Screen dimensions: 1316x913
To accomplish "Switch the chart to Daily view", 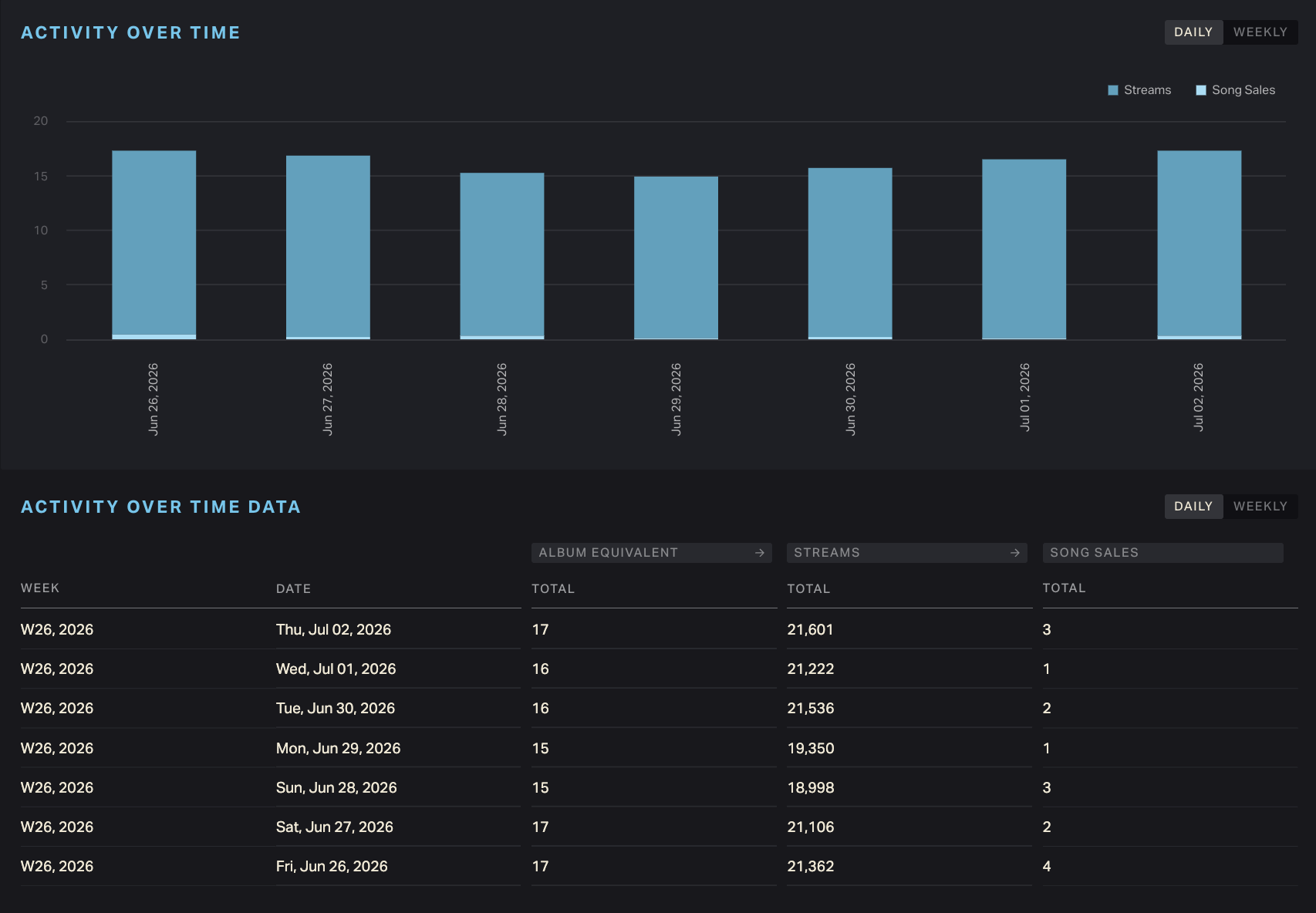I will [x=1193, y=32].
